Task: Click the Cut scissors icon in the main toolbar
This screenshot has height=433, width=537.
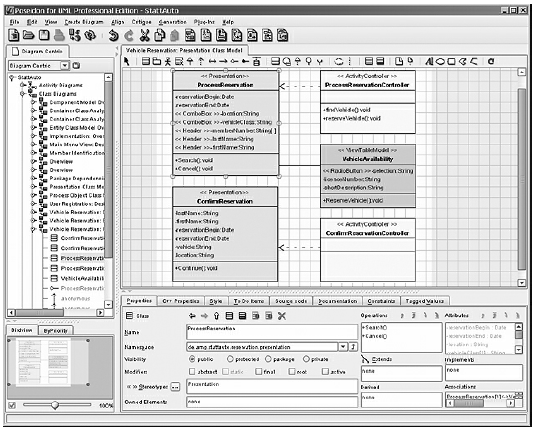Action: [x=145, y=35]
